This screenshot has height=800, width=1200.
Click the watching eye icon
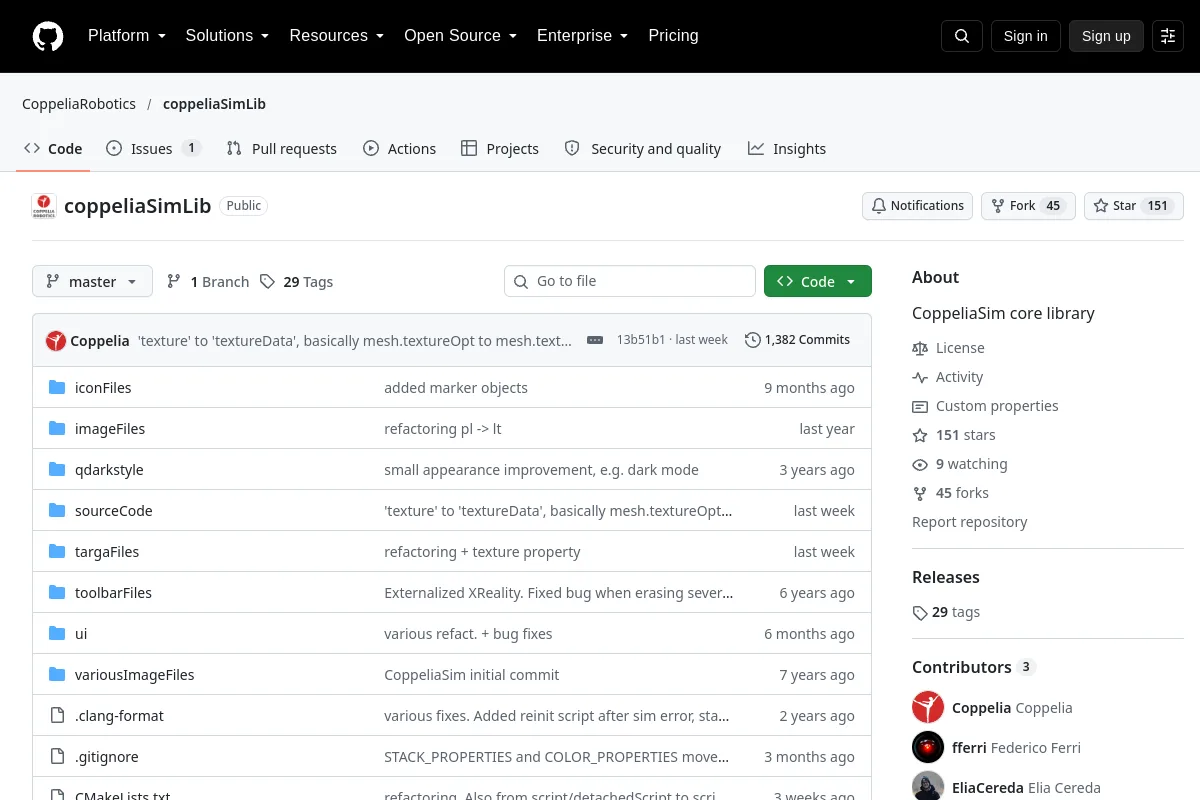point(920,464)
